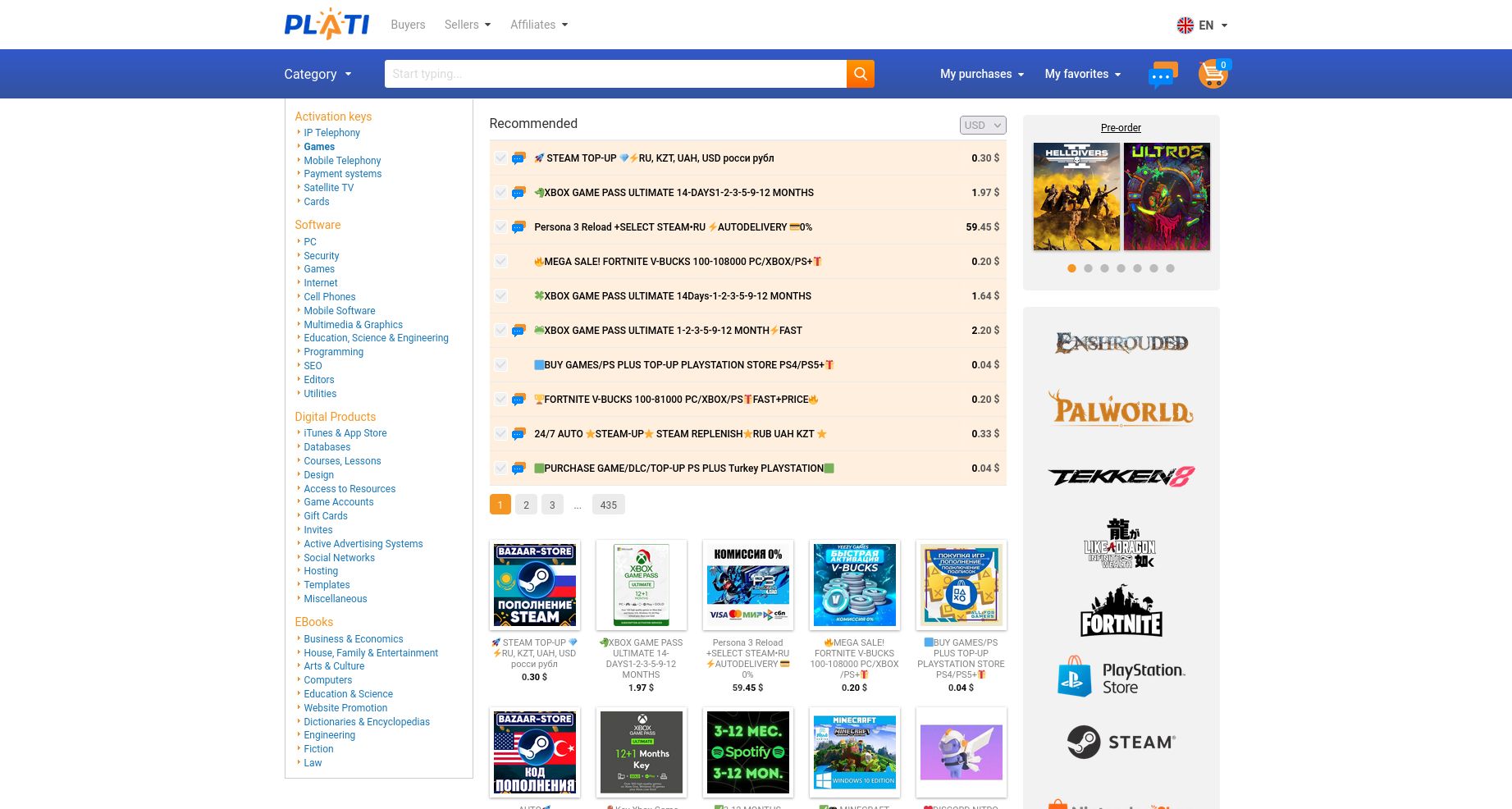Open the Dictionaries & Encyclopedias category

[367, 722]
